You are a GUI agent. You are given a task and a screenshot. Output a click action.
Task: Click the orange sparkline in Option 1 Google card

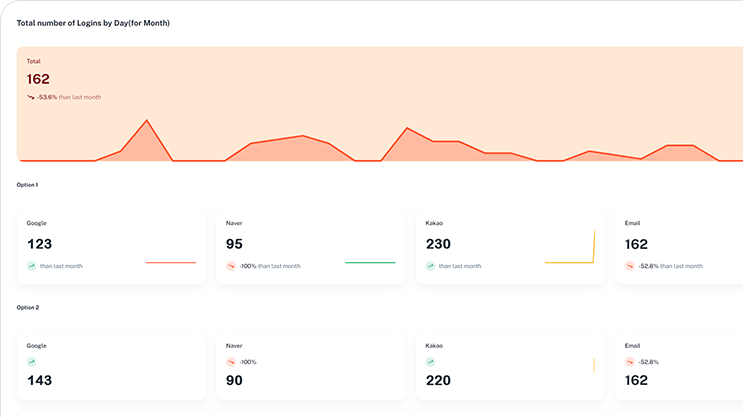tap(171, 263)
